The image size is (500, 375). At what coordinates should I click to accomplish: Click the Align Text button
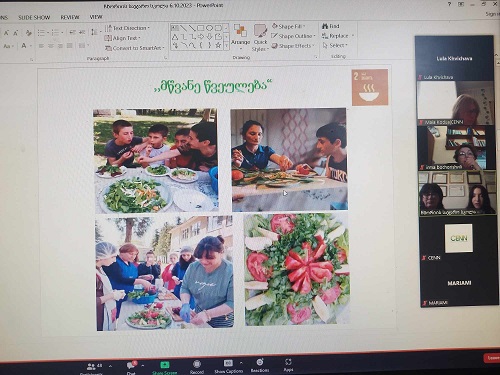point(122,38)
